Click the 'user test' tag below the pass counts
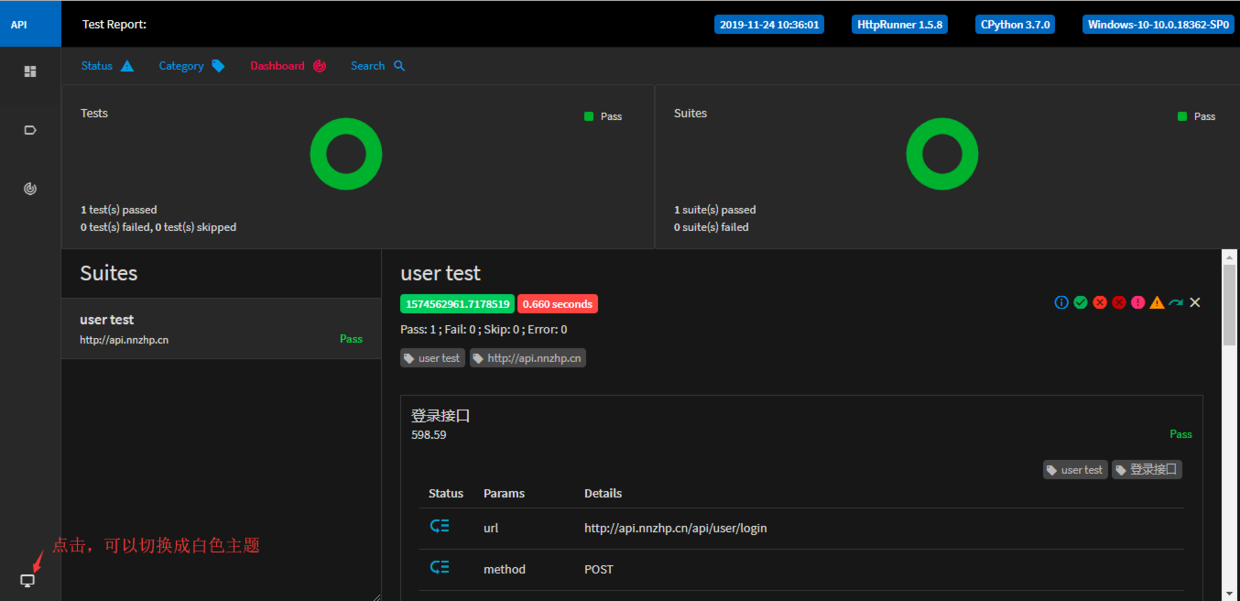The image size is (1240, 601). 432,358
